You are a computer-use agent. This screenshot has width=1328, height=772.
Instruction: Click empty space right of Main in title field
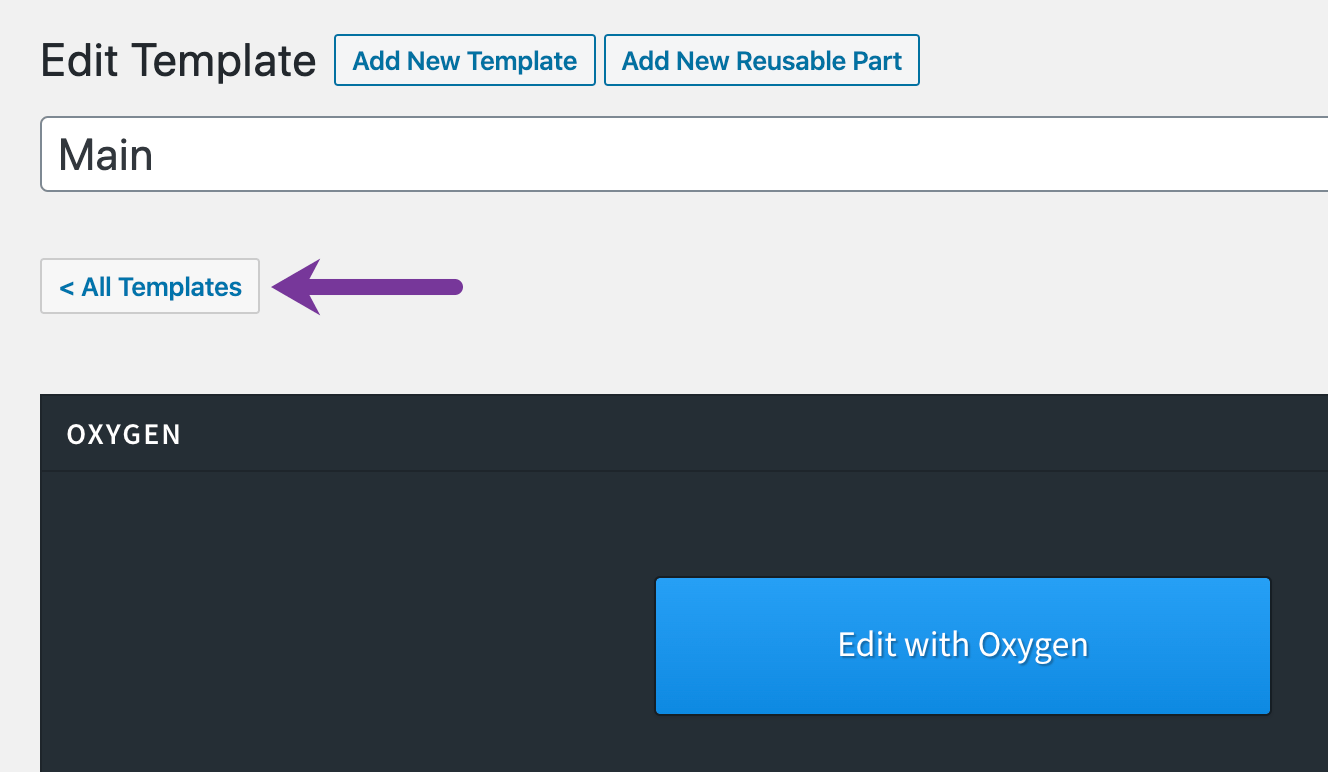[x=700, y=155]
